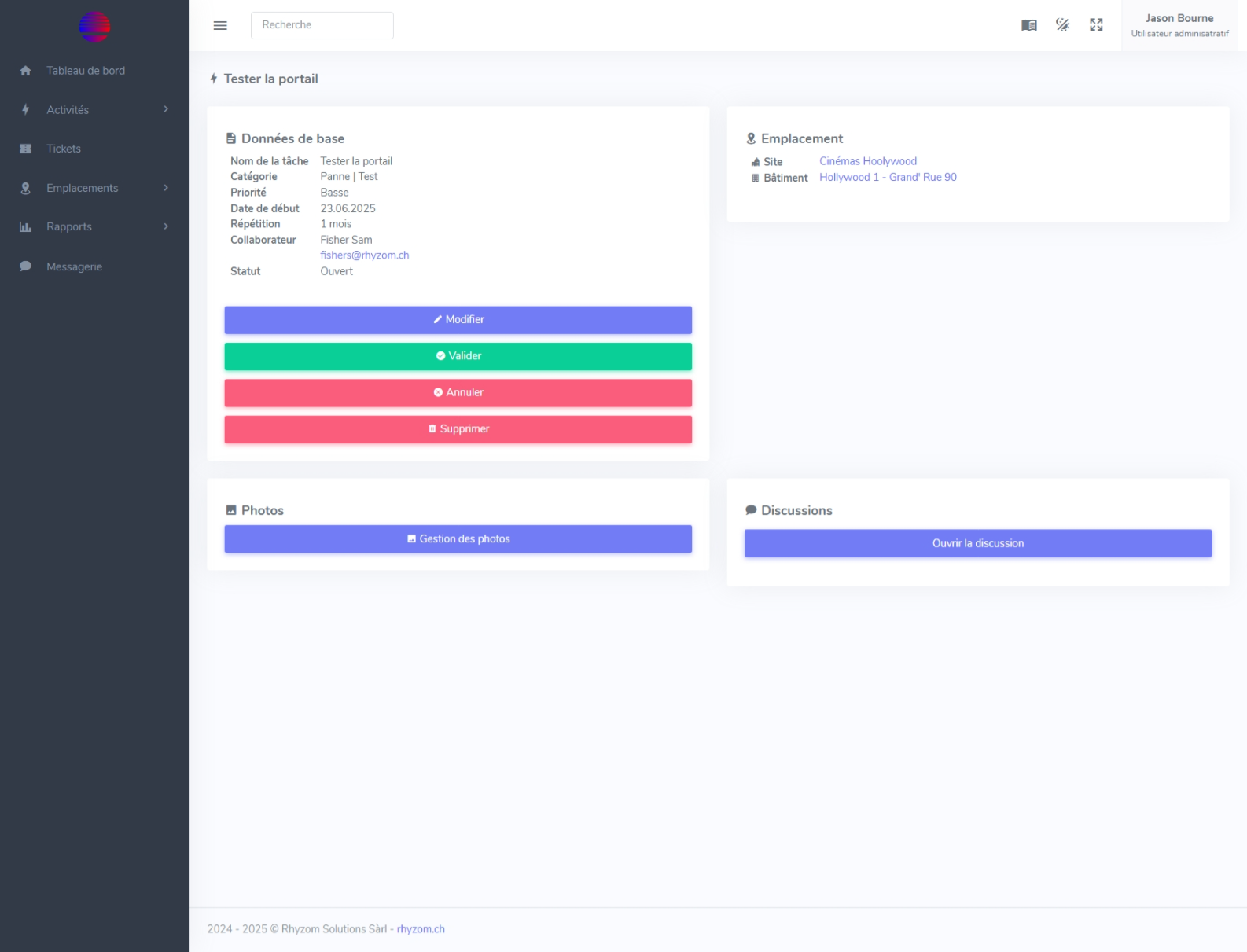Click the app logo in sidebar
Image resolution: width=1247 pixels, height=952 pixels.
pos(94,27)
